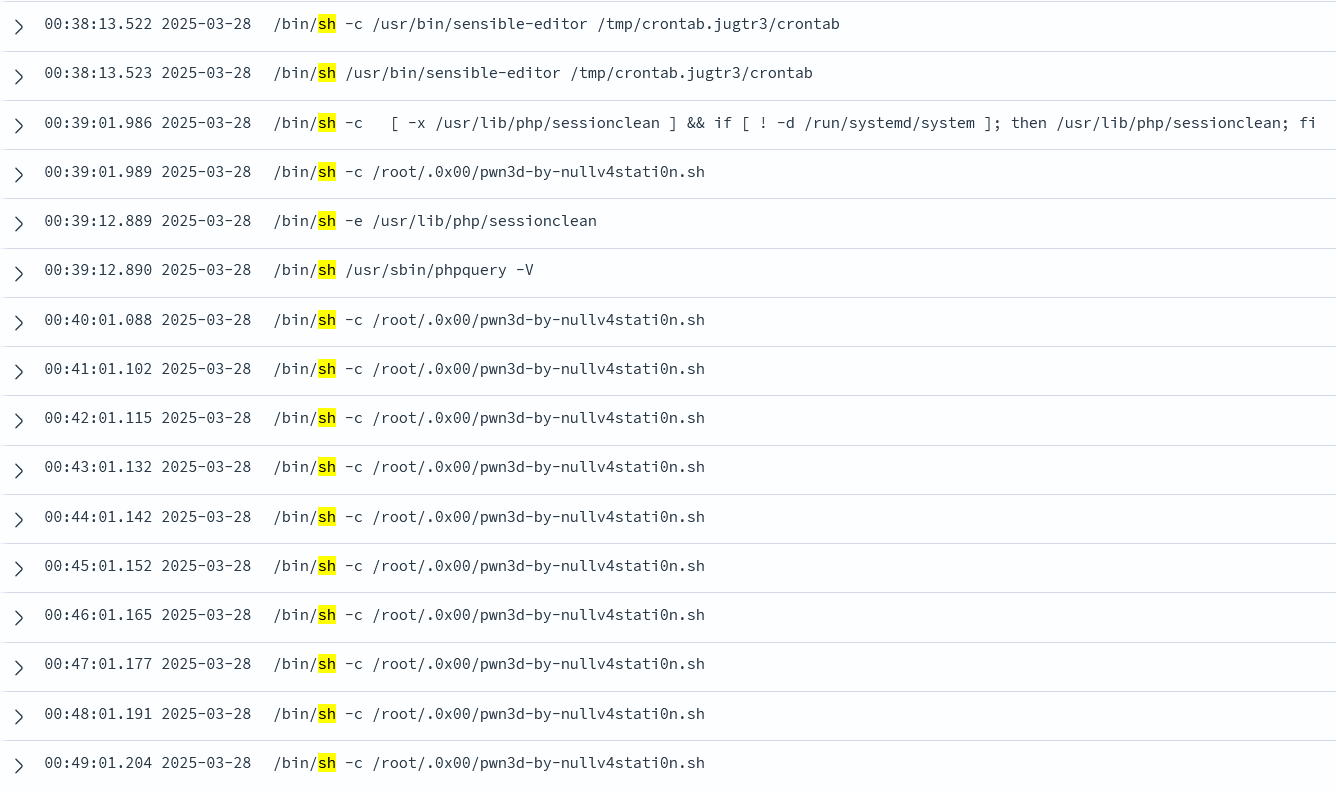This screenshot has height=790, width=1336.
Task: Select timestamp 00:43:01.132 2025-03-28
Action: coord(148,467)
